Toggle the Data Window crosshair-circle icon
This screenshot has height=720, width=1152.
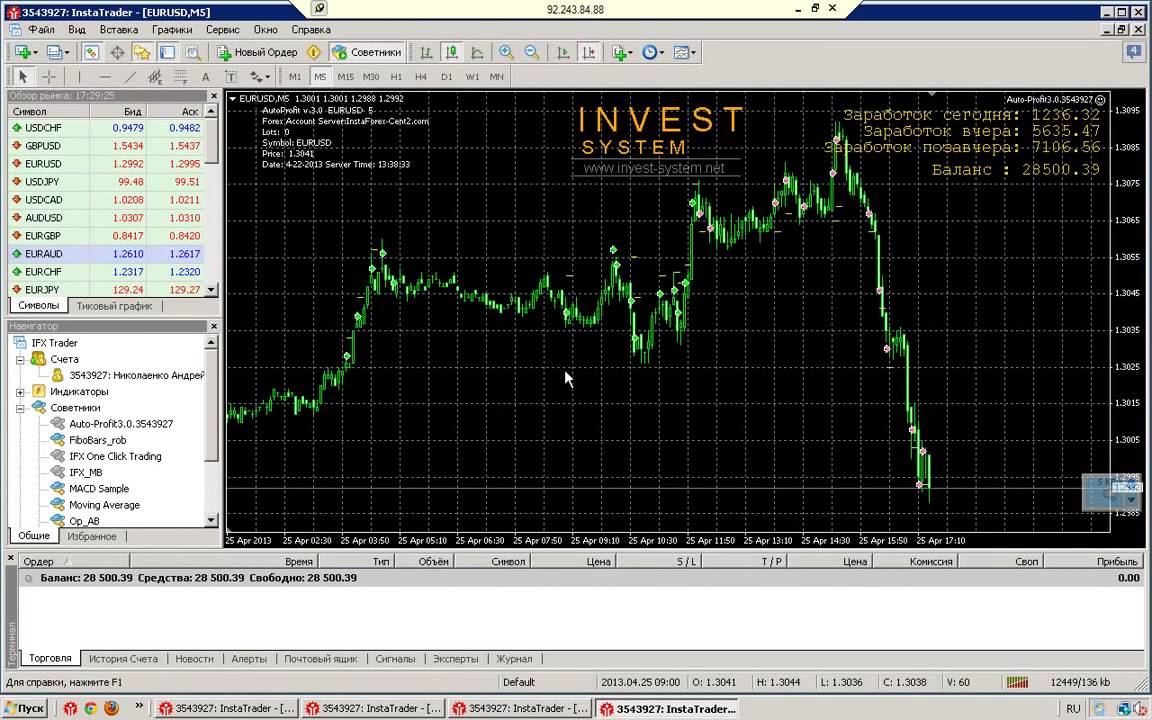(117, 52)
